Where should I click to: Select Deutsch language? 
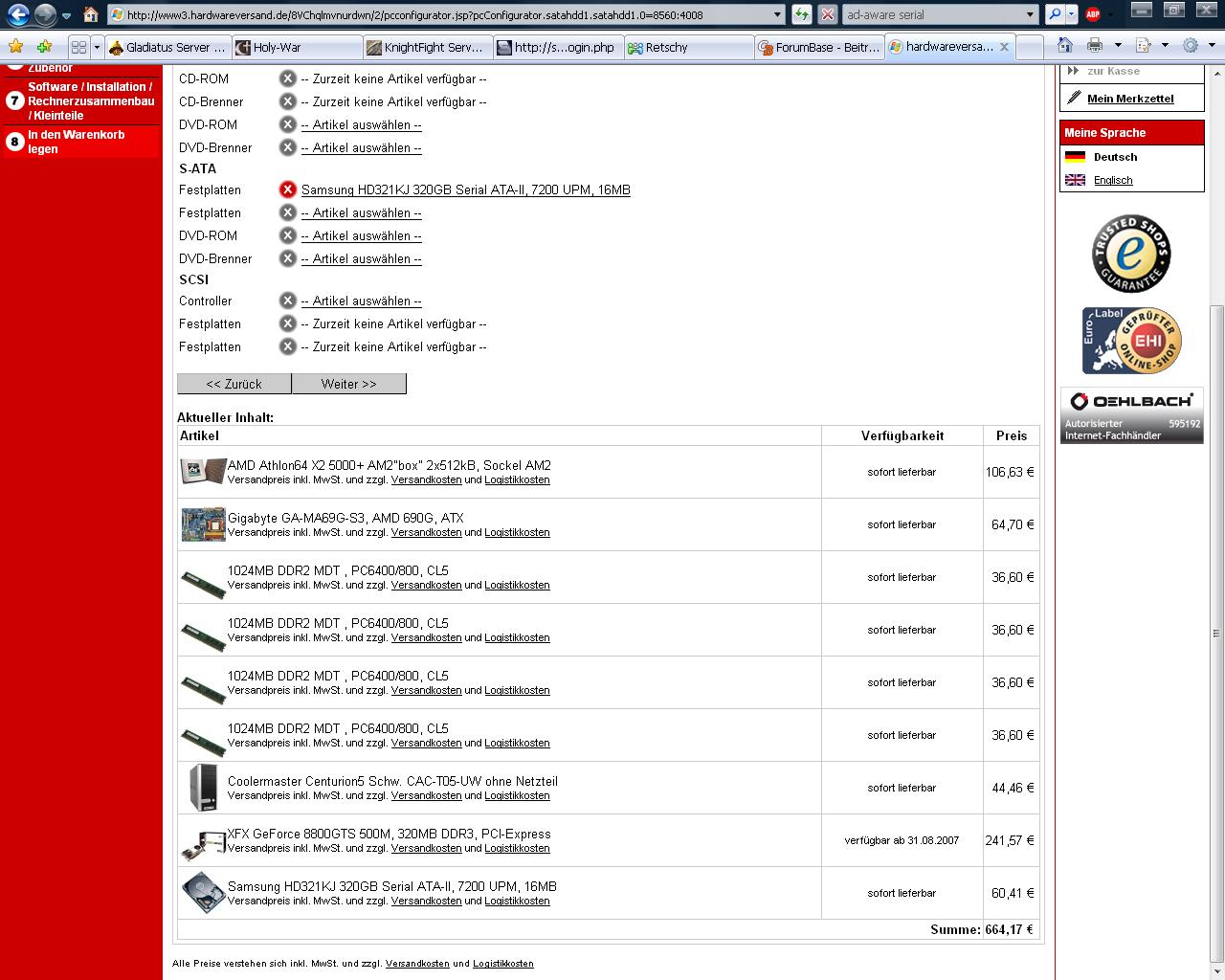[1116, 157]
